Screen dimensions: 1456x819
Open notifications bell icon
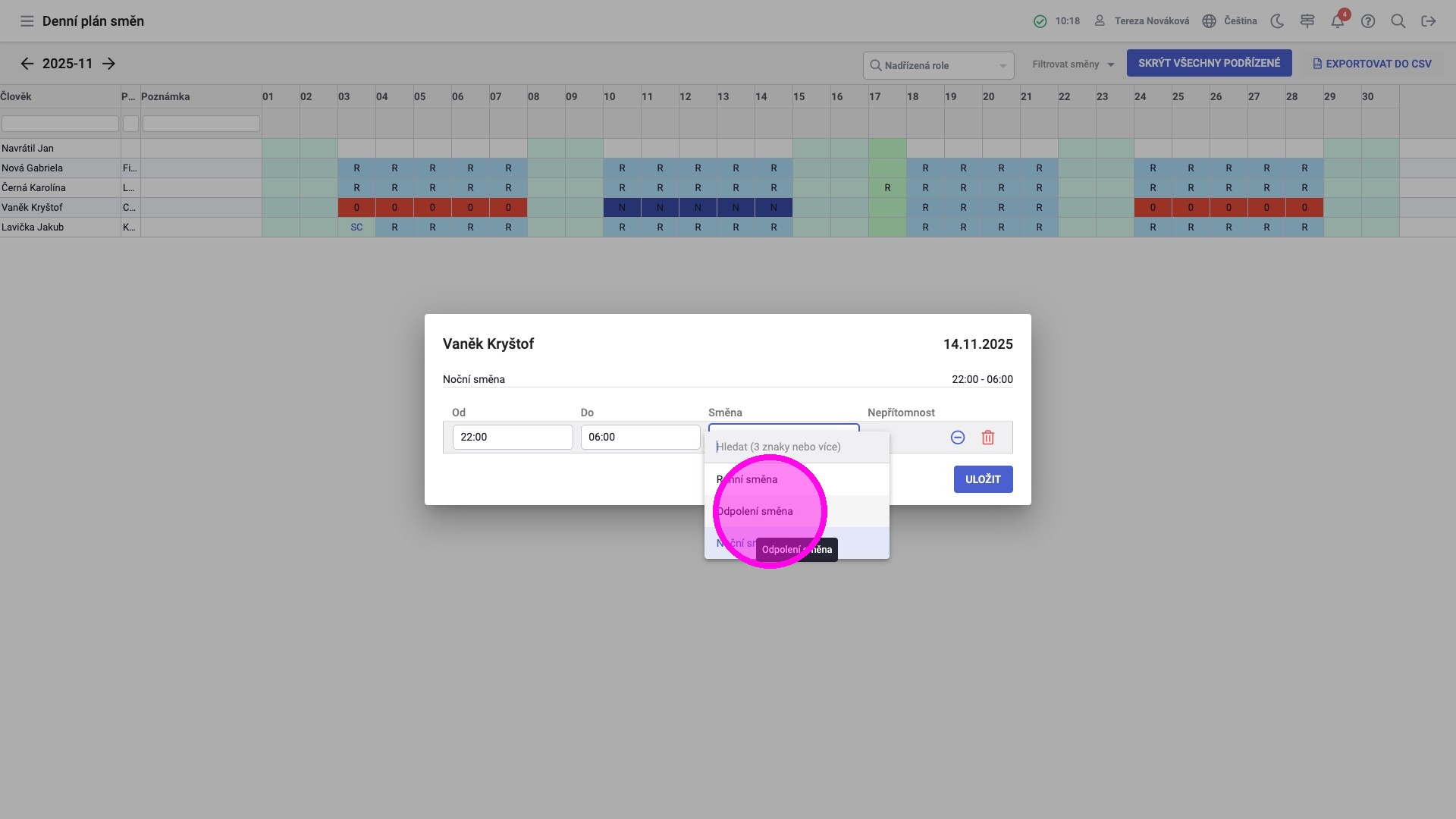(x=1337, y=21)
